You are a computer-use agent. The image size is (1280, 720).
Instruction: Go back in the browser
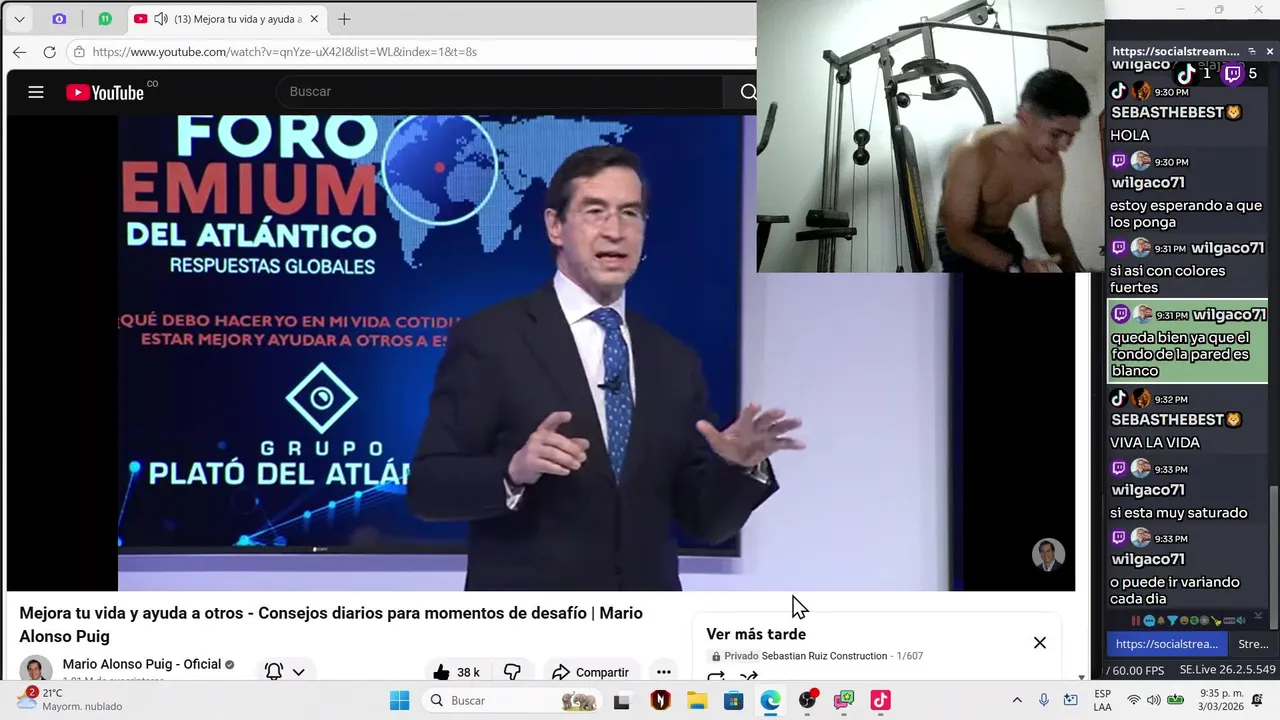(19, 52)
